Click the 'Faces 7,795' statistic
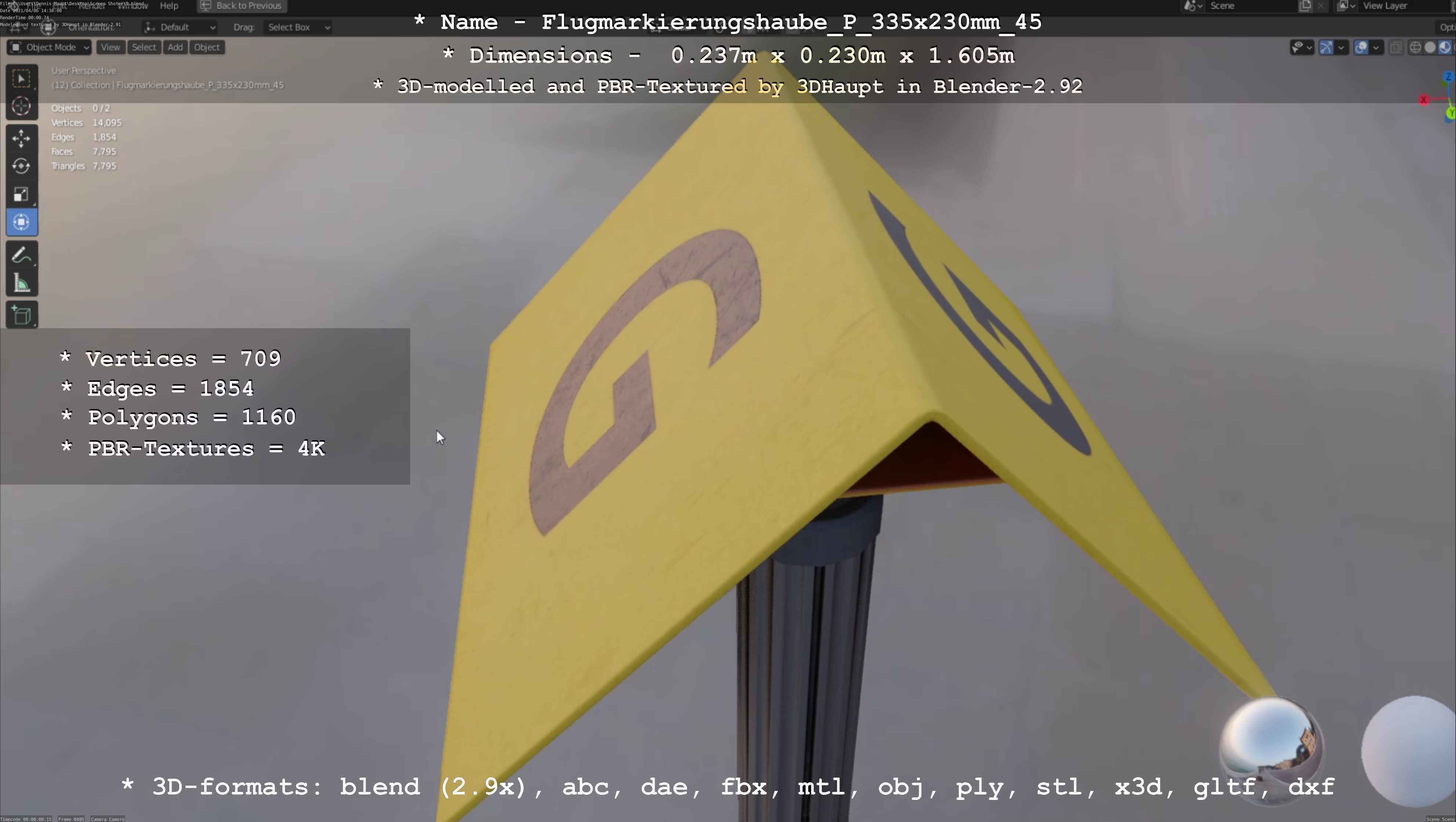Viewport: 1456px width, 822px height. click(x=84, y=151)
